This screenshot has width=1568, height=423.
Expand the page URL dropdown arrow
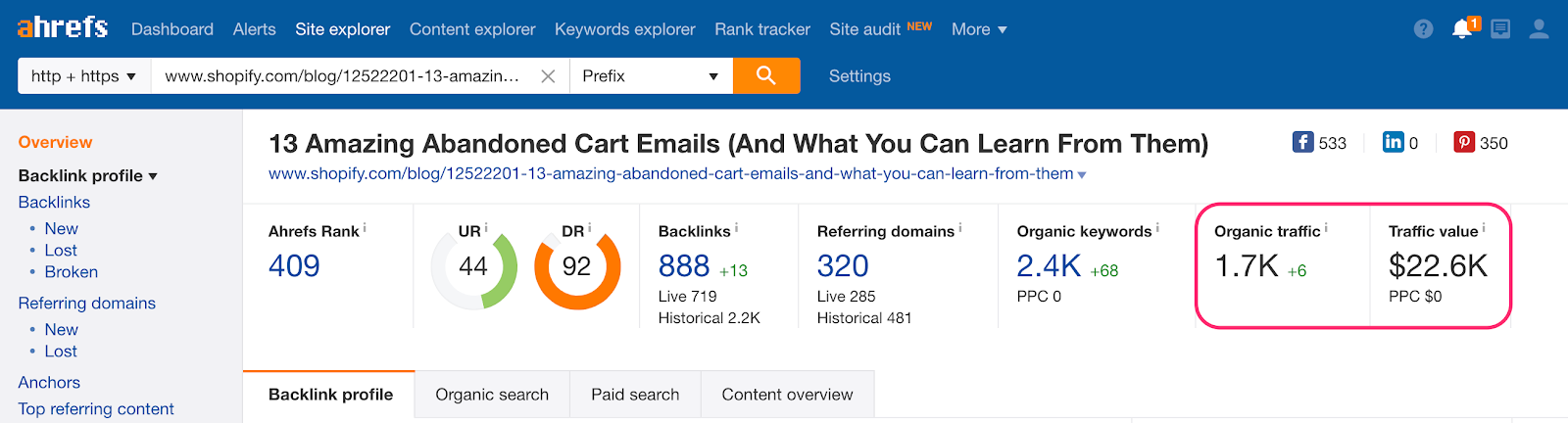point(1082,175)
